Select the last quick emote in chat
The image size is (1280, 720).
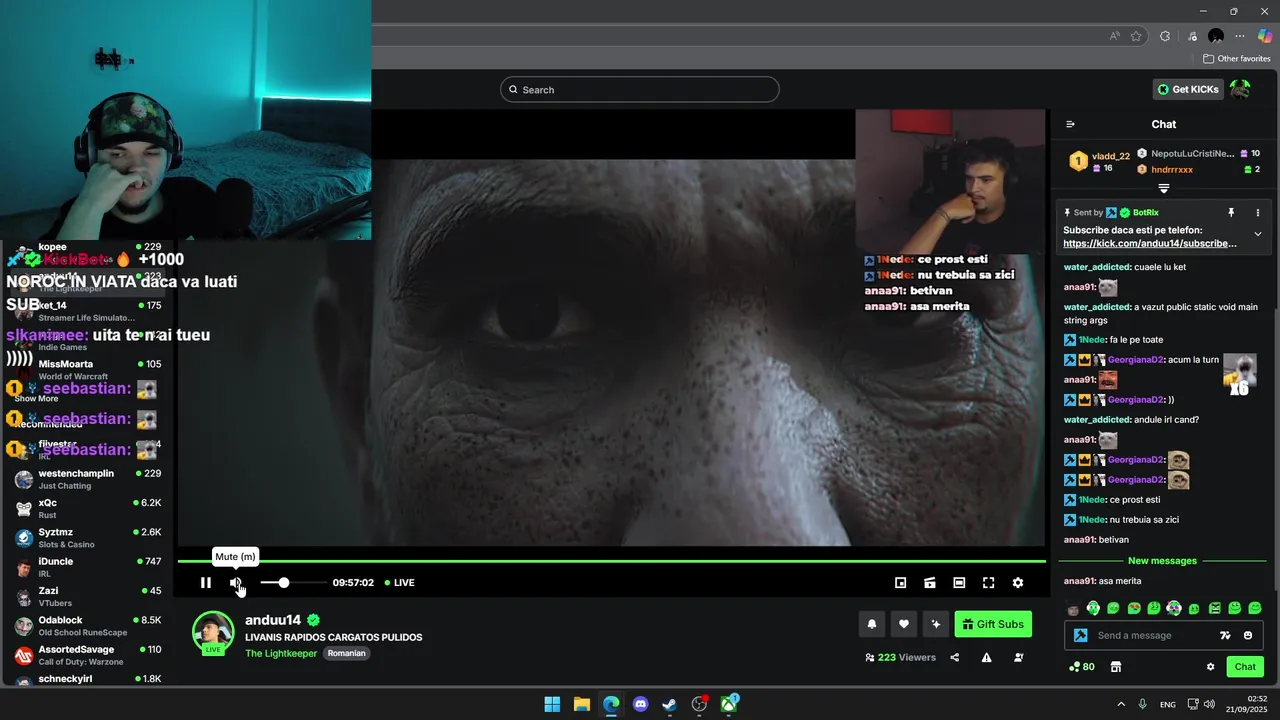(1255, 608)
